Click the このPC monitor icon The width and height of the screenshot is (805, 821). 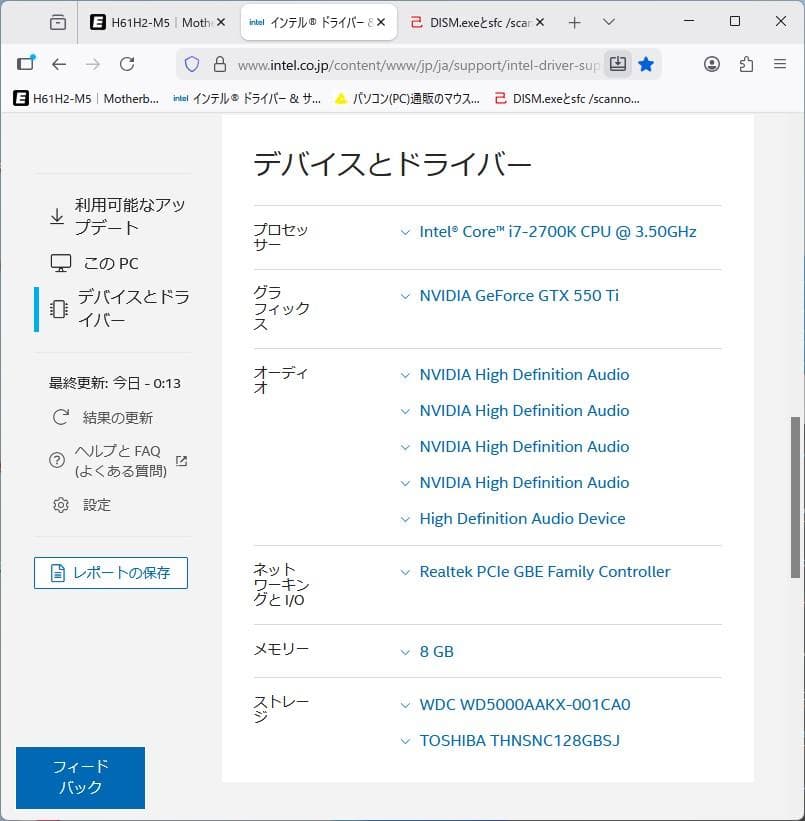pyautogui.click(x=61, y=262)
